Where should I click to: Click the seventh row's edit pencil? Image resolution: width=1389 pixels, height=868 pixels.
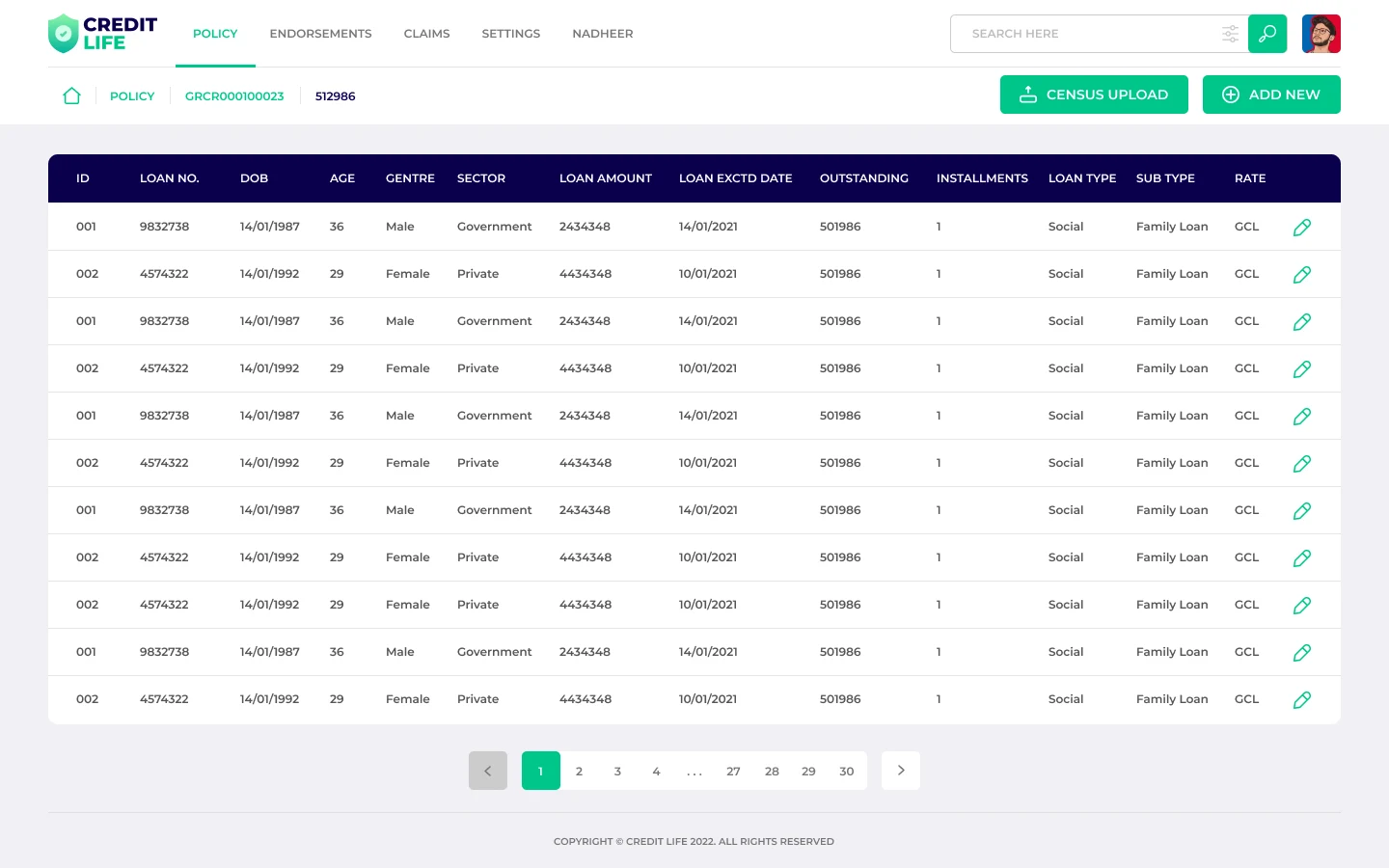point(1302,511)
